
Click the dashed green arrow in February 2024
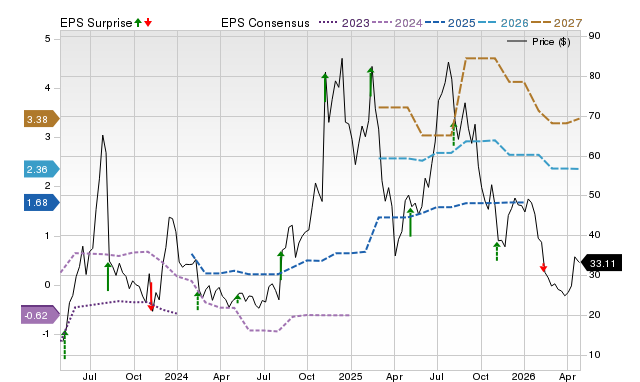tap(198, 300)
